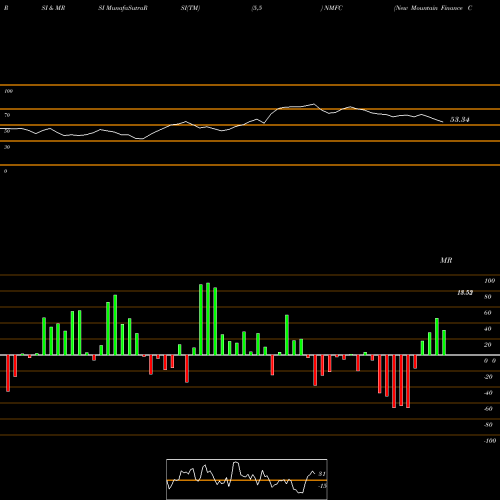The height and width of the screenshot is (500, 500).
Task: Click the leftmost red MR bar
Action: 8,373
